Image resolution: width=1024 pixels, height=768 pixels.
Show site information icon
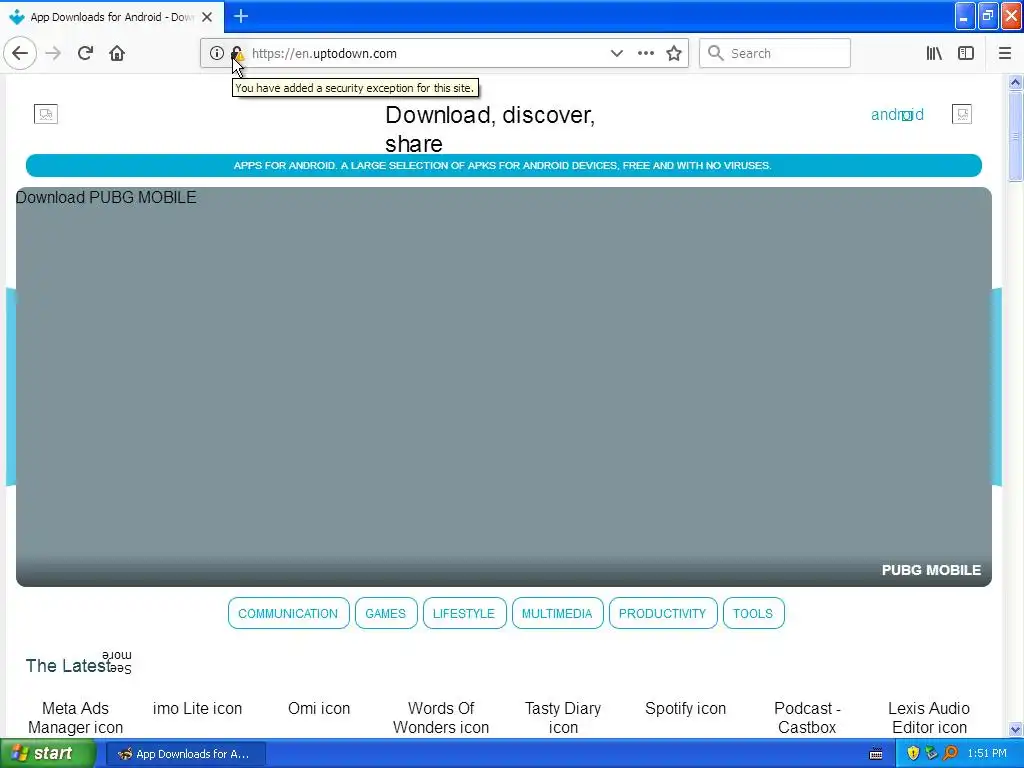216,53
